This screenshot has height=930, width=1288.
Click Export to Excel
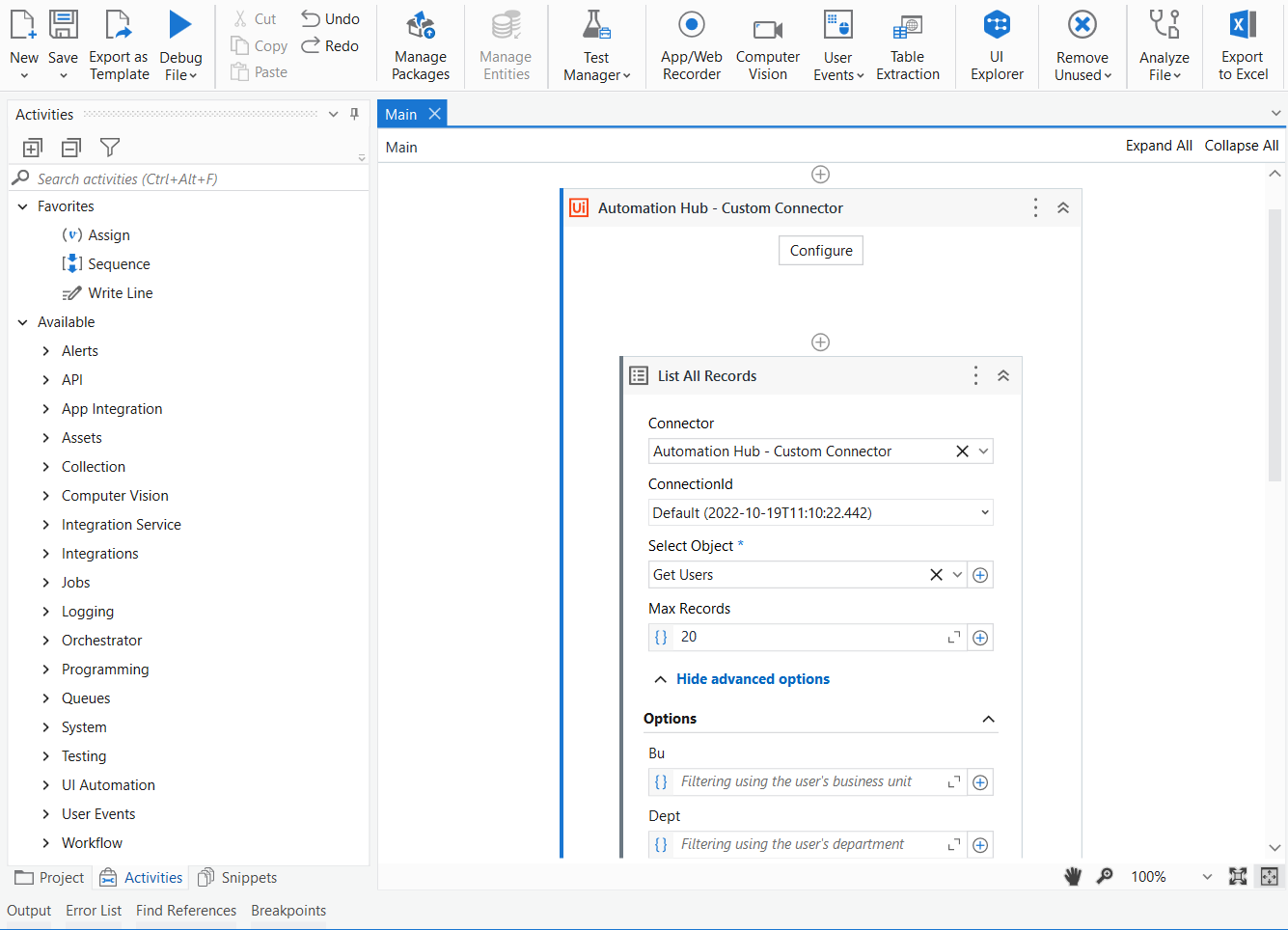pos(1243,45)
